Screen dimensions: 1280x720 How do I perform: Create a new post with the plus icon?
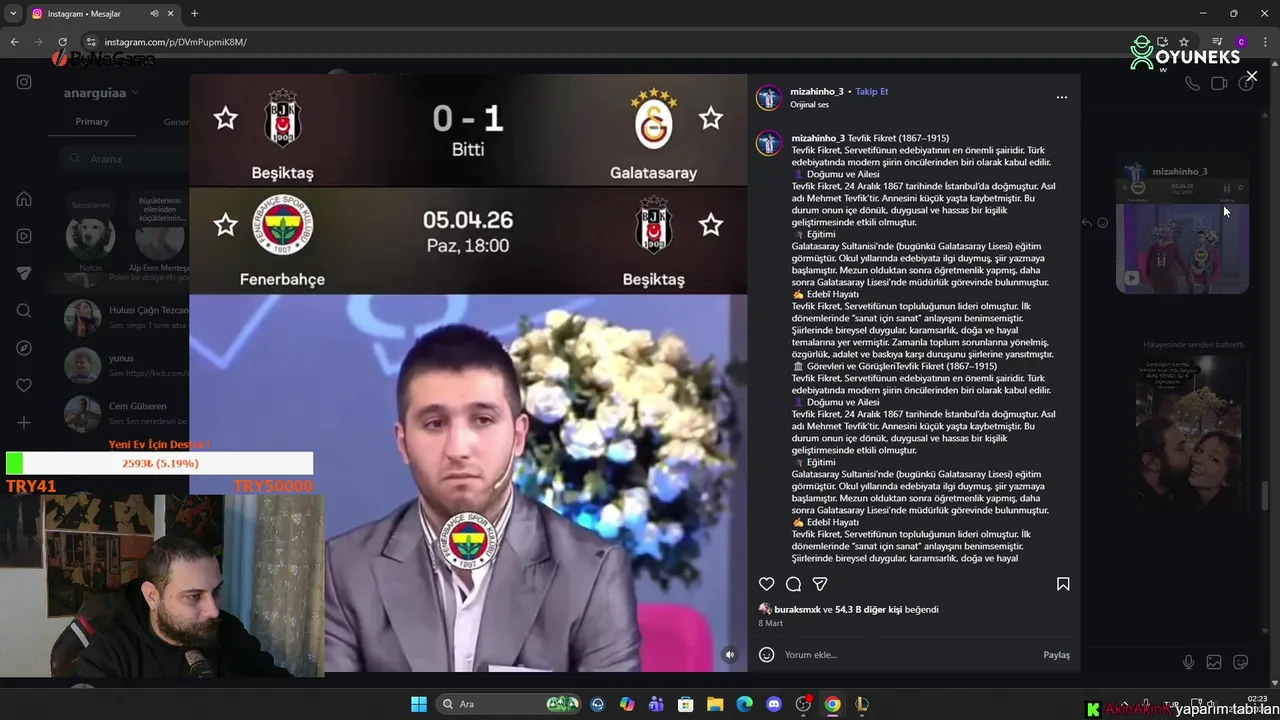[24, 422]
